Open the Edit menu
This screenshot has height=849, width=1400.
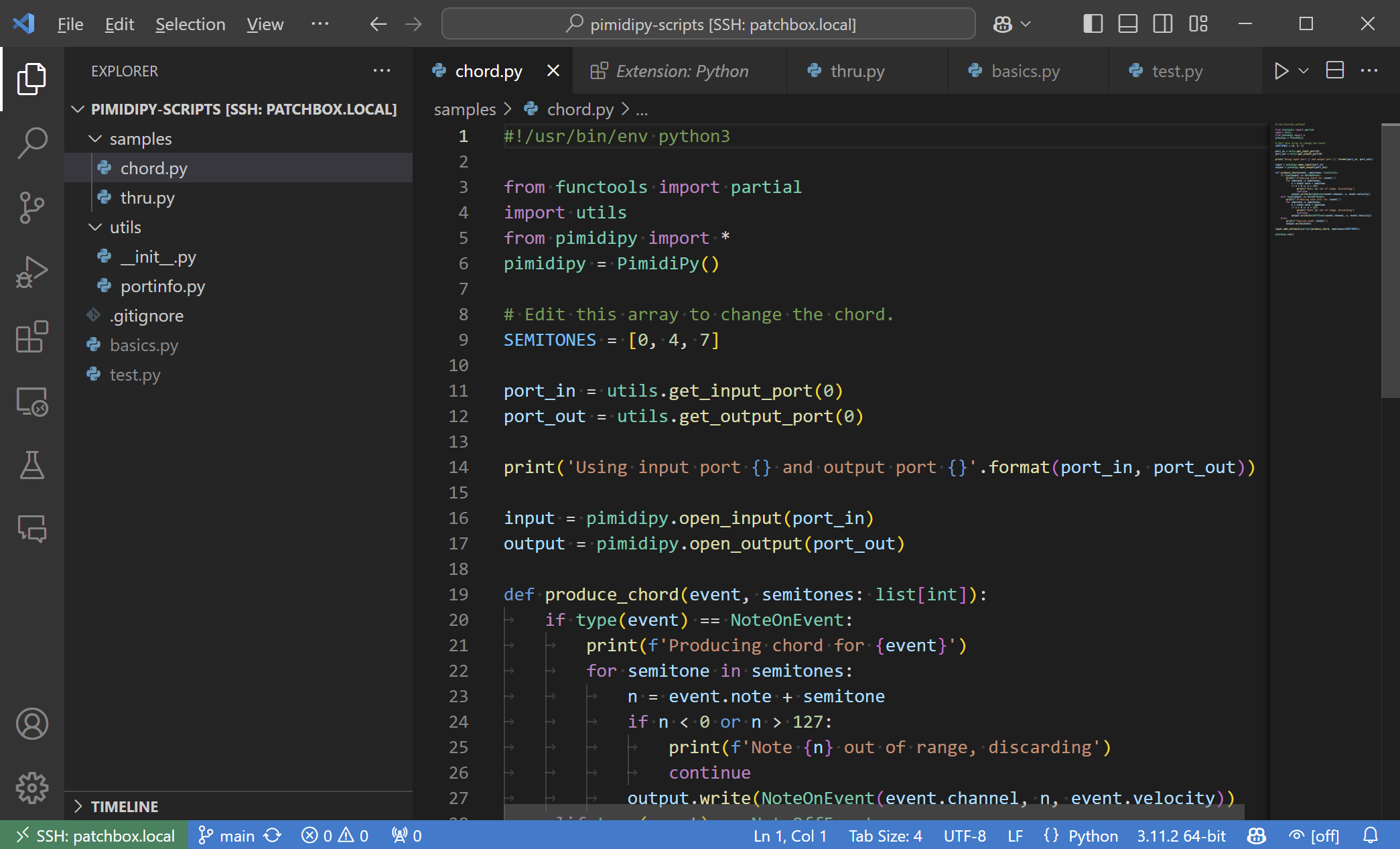click(x=119, y=24)
